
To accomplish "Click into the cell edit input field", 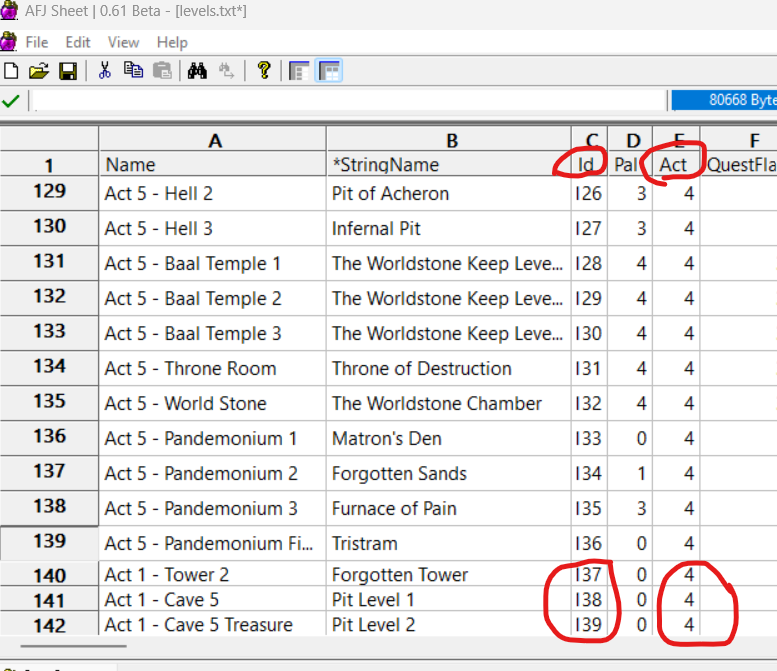I will point(349,101).
